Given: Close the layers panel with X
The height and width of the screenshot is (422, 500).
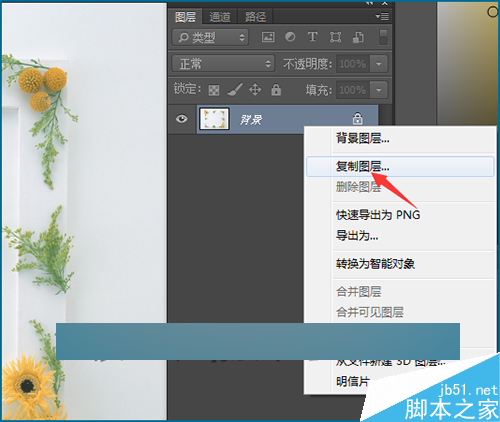Looking at the screenshot, I should [x=385, y=3].
